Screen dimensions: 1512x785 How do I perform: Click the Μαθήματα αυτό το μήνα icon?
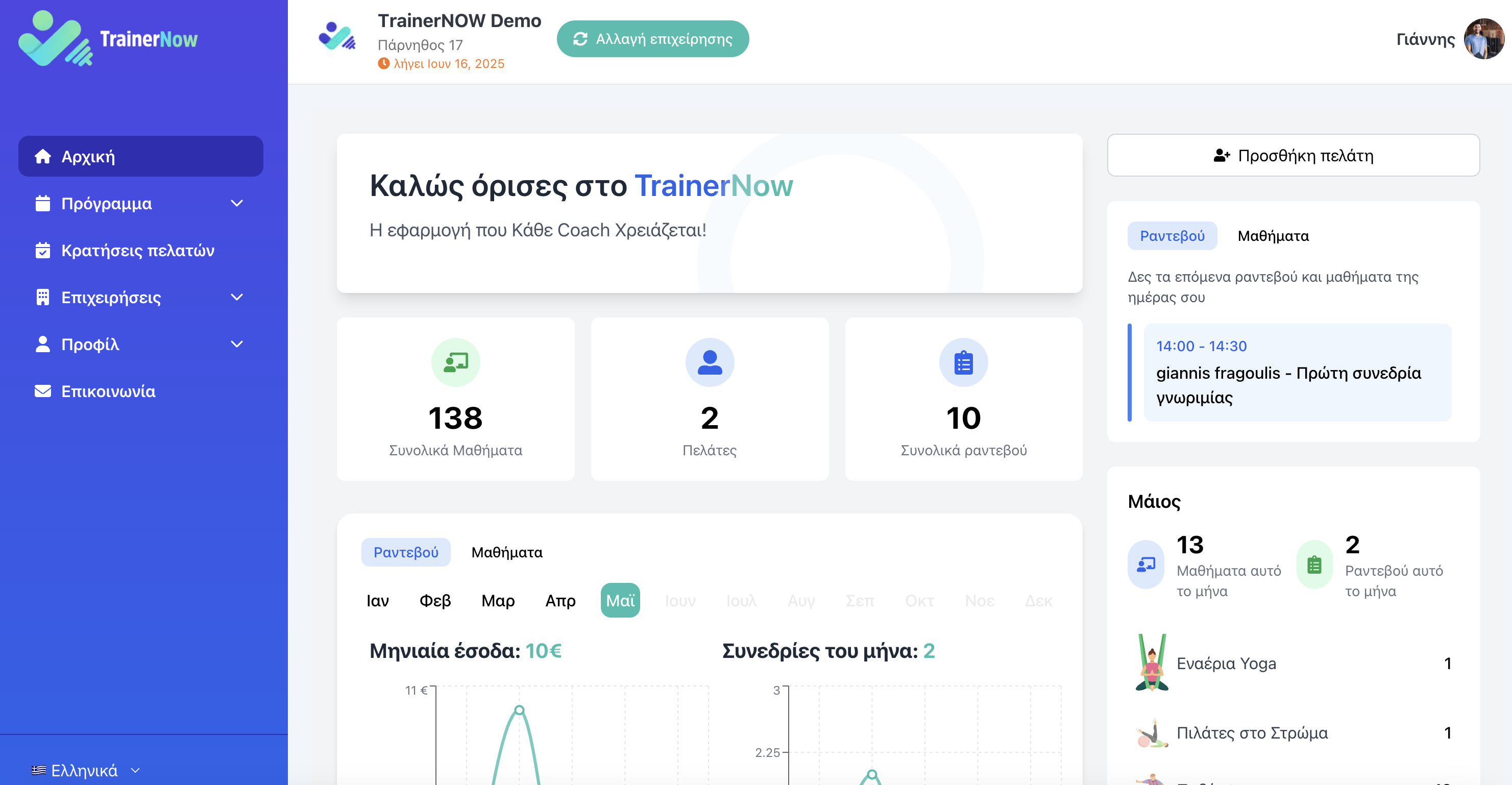[1147, 565]
